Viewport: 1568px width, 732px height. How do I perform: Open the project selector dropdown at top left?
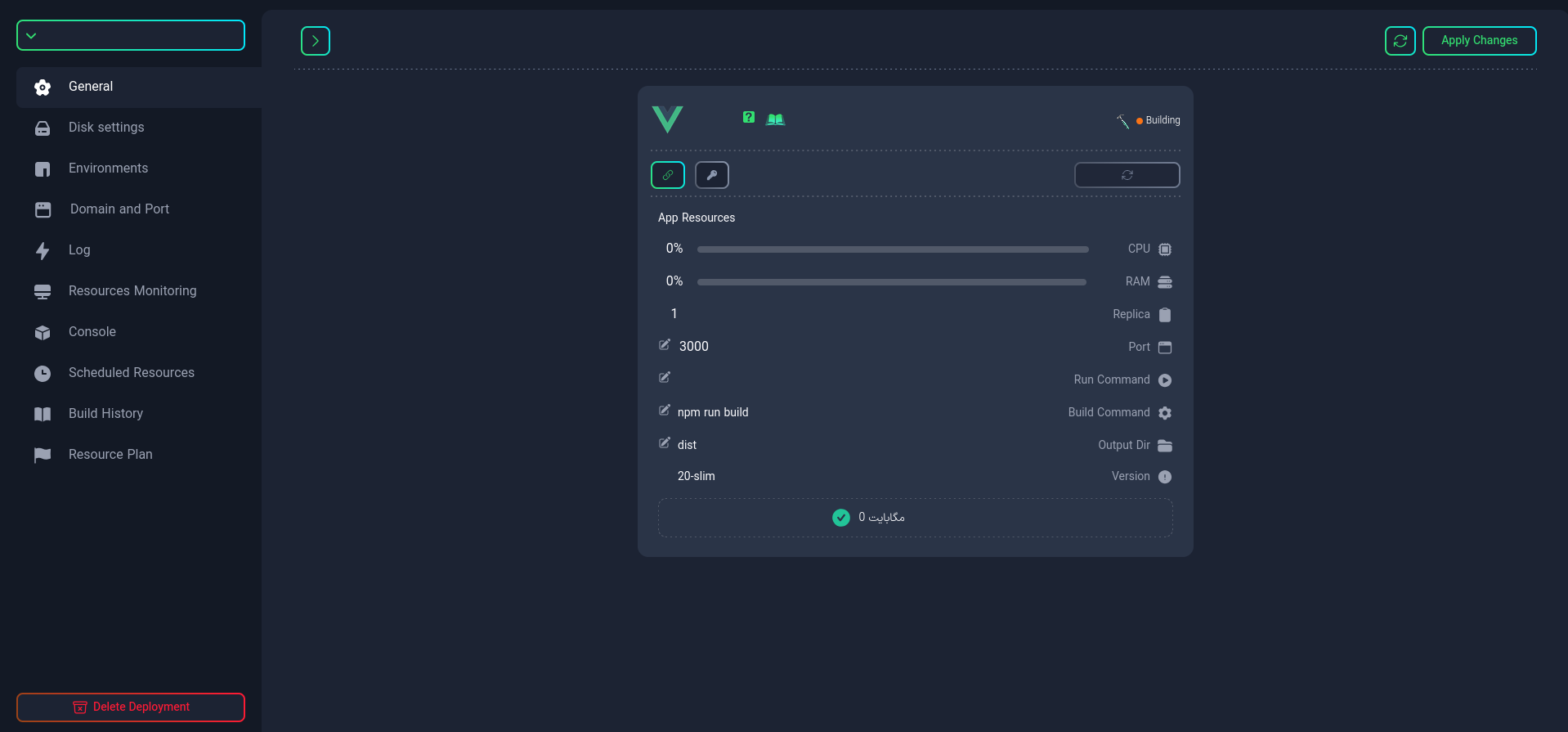pos(131,35)
